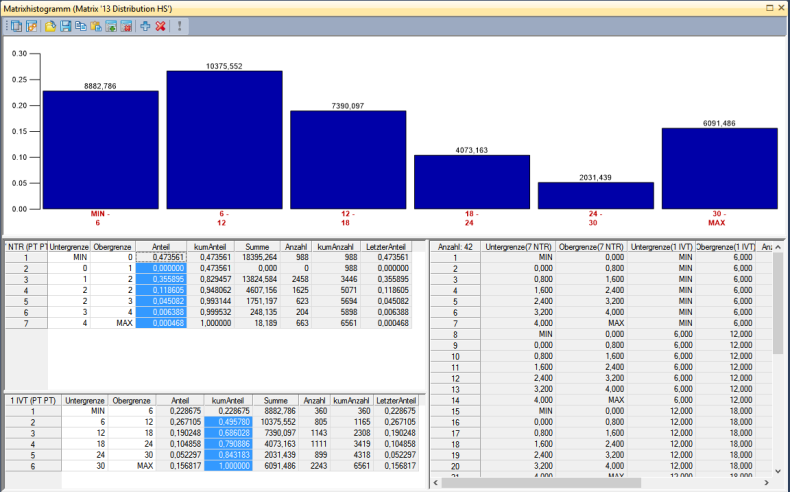Click the Untergrenze(7 NTR) column header
790x492 pixels.
pyautogui.click(x=520, y=246)
